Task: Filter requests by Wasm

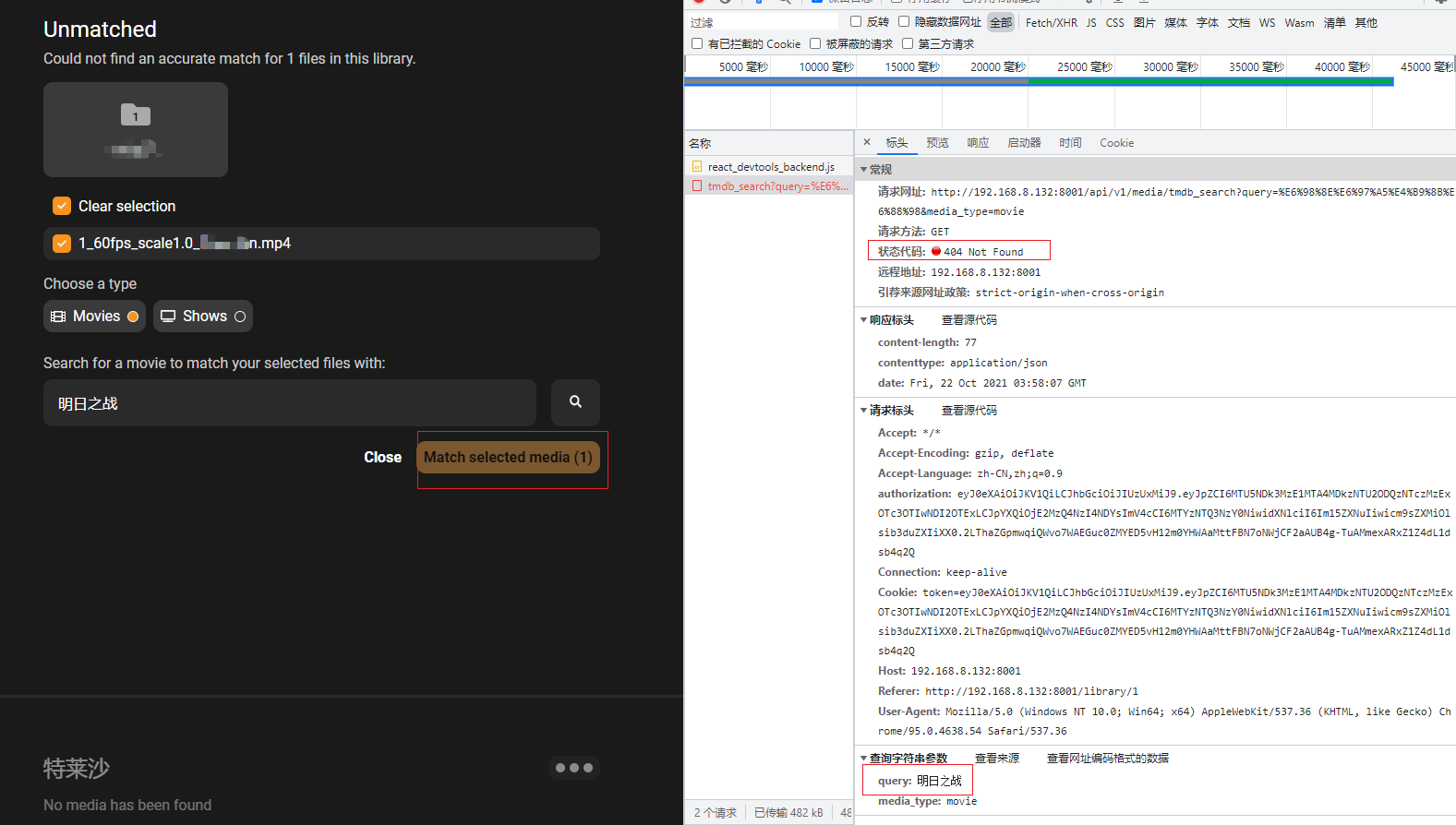Action: [x=1299, y=22]
